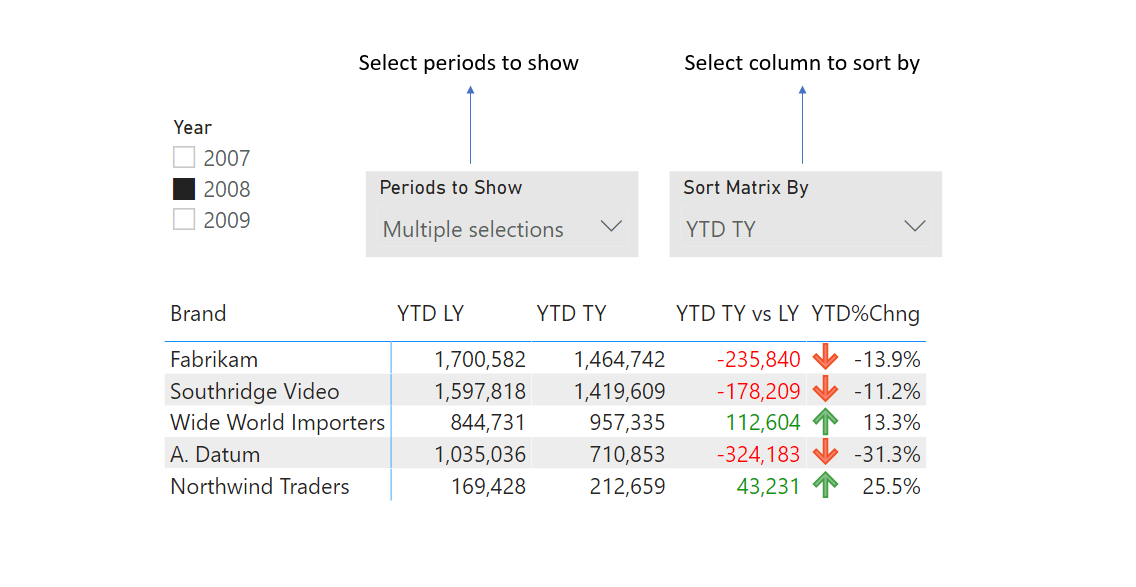Screen dimensions: 1136x587
Task: Click the 'Select periods to show' caption
Action: click(469, 63)
